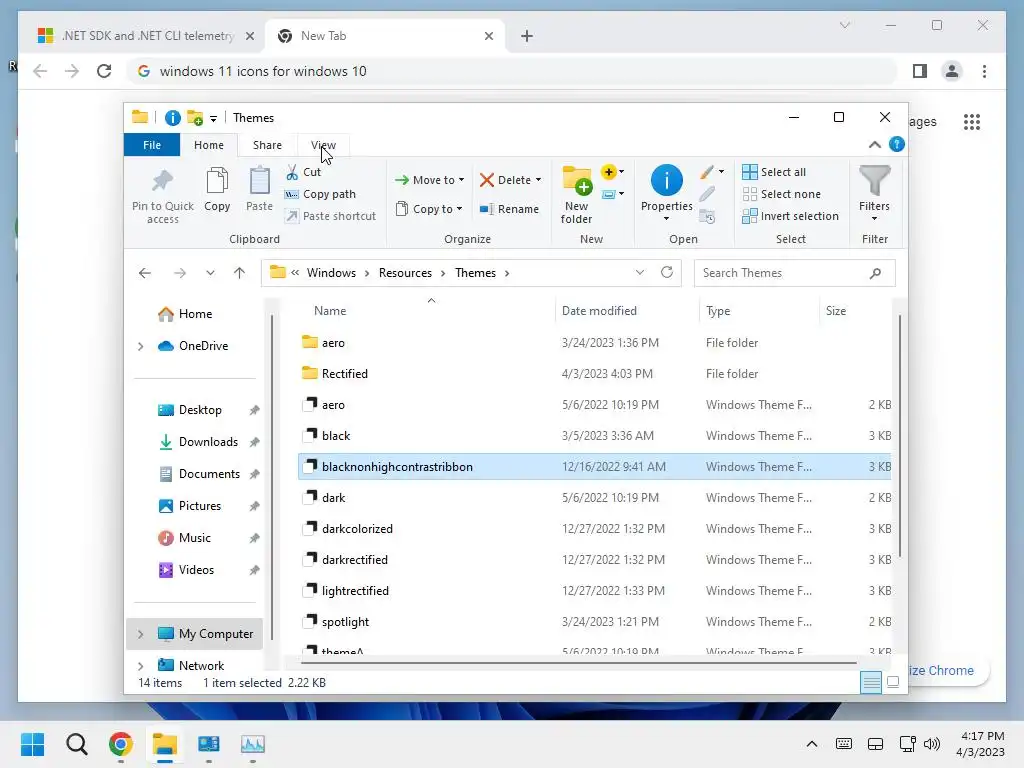Click the taskbar Search magnifier
The height and width of the screenshot is (768, 1024).
click(x=76, y=744)
